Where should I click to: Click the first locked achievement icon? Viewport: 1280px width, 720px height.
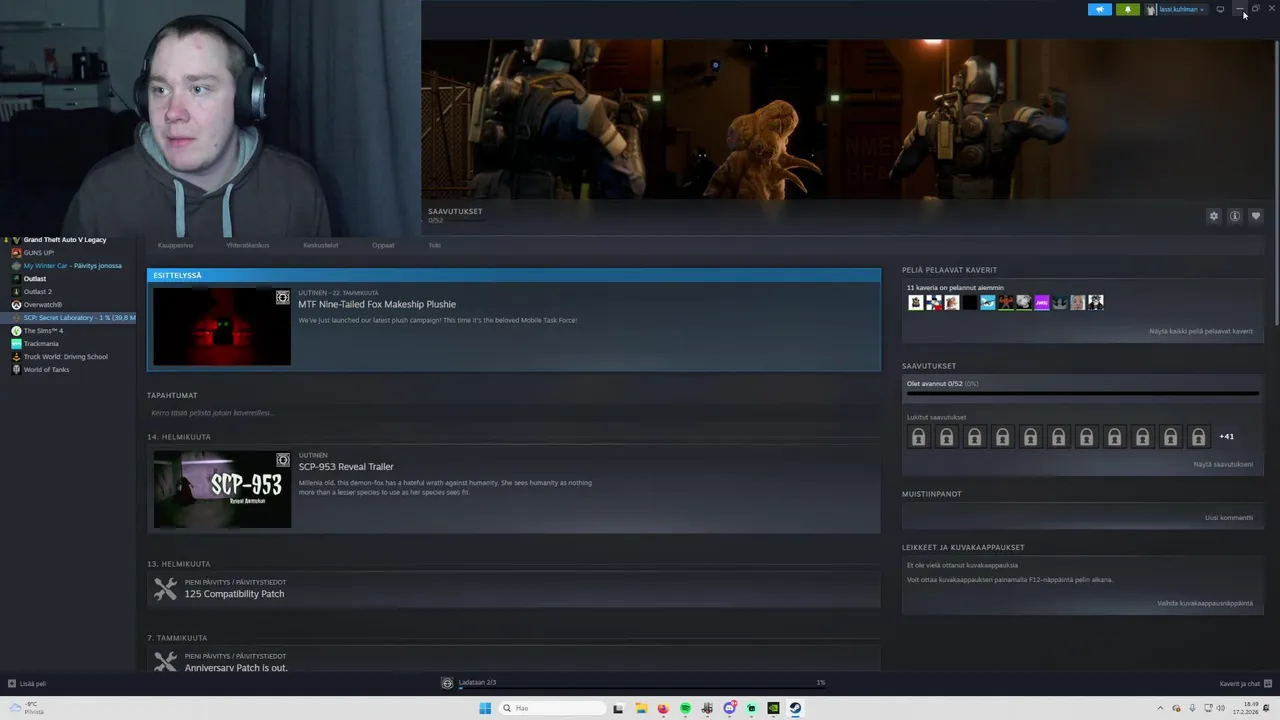918,437
